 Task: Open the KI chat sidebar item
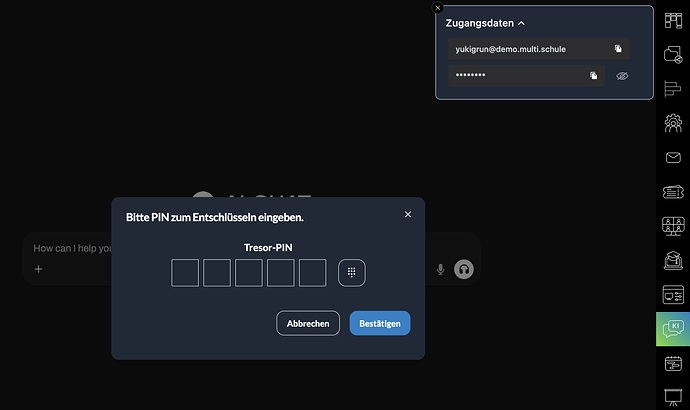[x=673, y=329]
